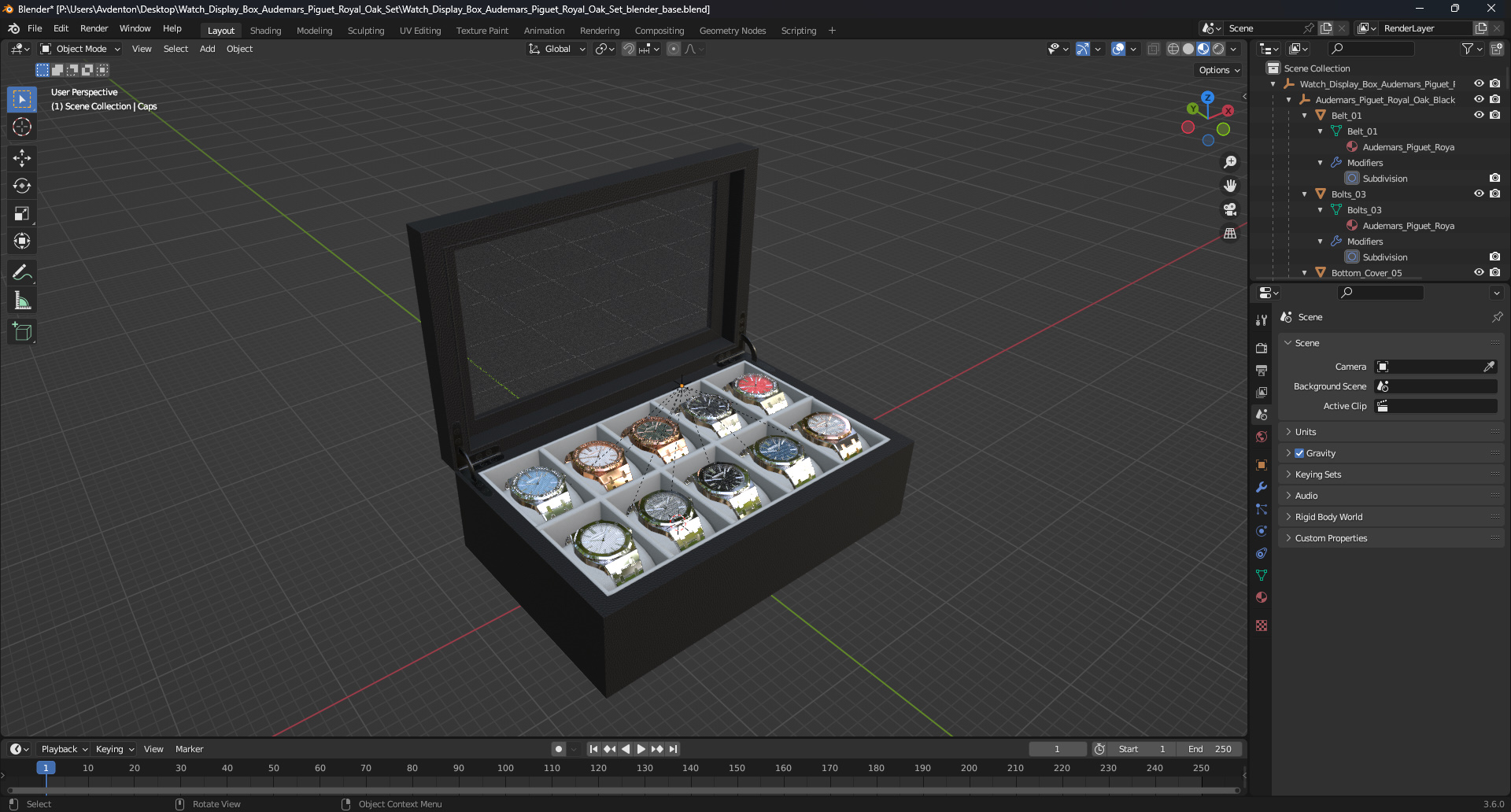Expand the Rigid Body World panel
The width and height of the screenshot is (1511, 812).
tap(1391, 517)
